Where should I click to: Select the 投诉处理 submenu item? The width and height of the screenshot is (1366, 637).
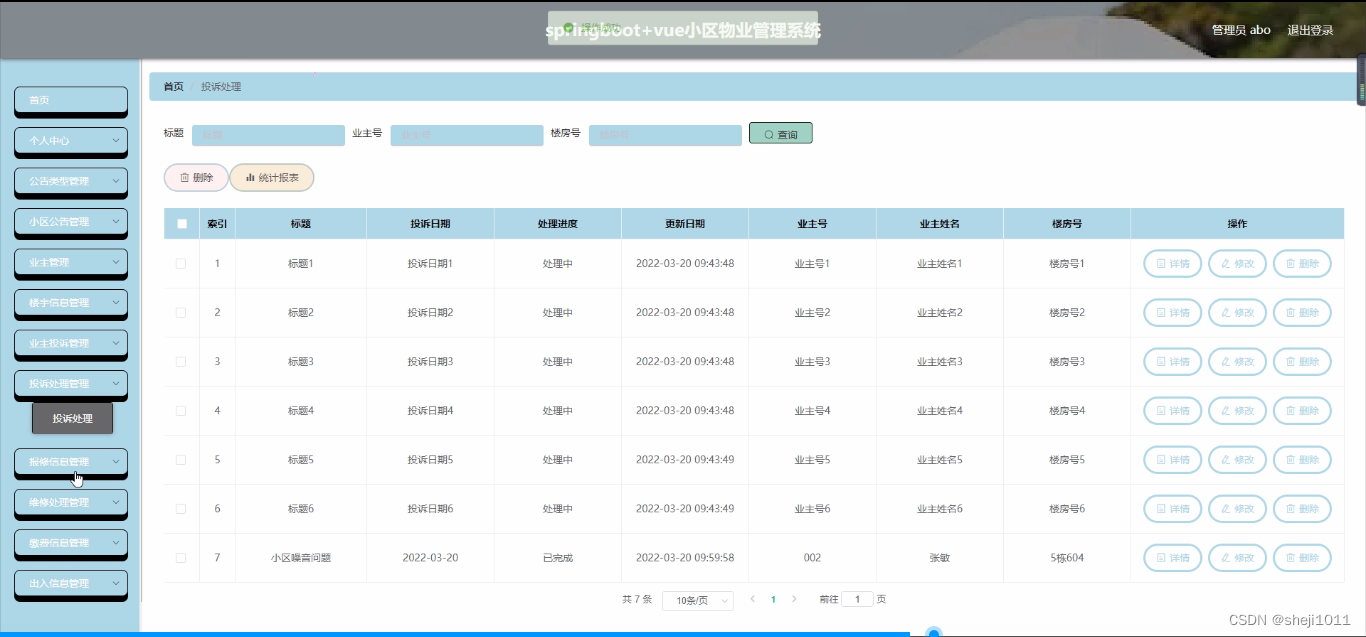point(71,417)
